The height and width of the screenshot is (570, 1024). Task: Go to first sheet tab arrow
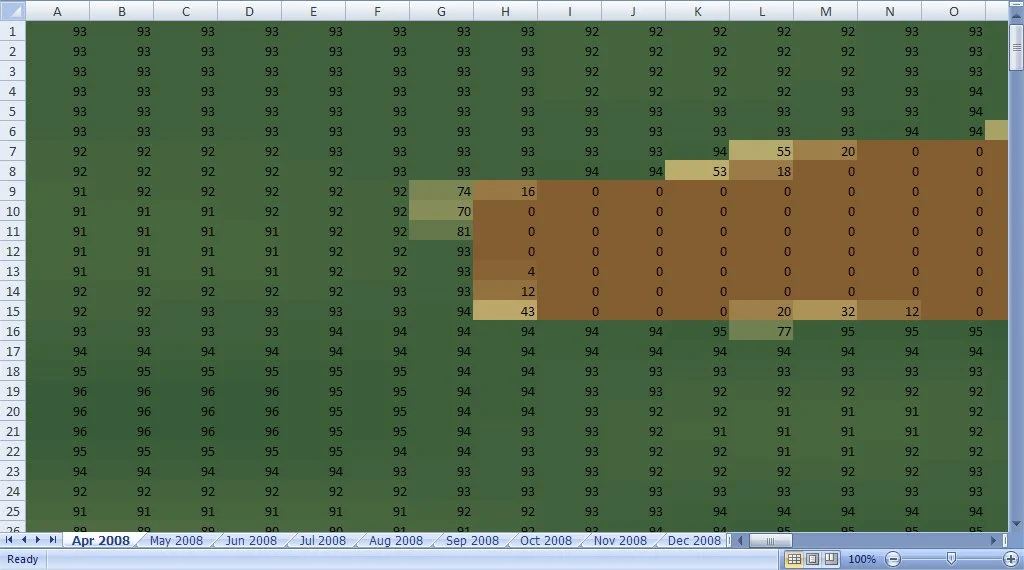[9, 540]
